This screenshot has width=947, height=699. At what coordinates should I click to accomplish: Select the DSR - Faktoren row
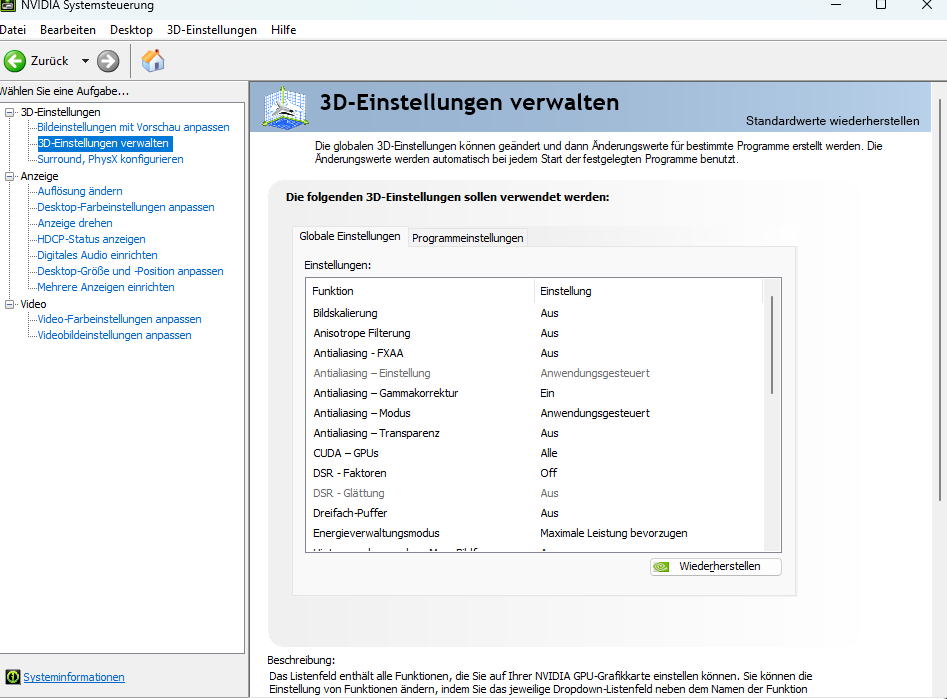(536, 473)
